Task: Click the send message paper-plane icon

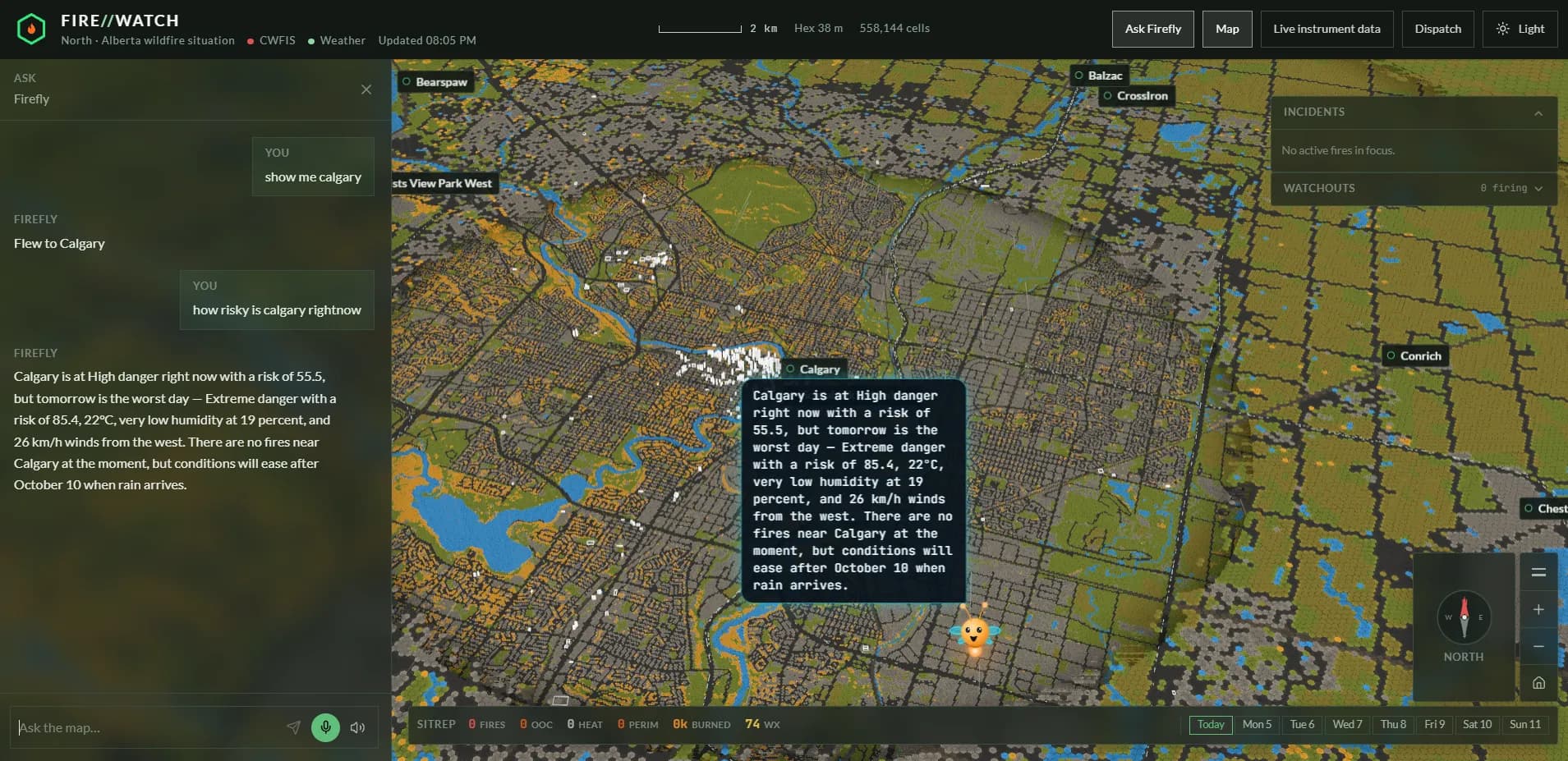Action: pos(293,727)
